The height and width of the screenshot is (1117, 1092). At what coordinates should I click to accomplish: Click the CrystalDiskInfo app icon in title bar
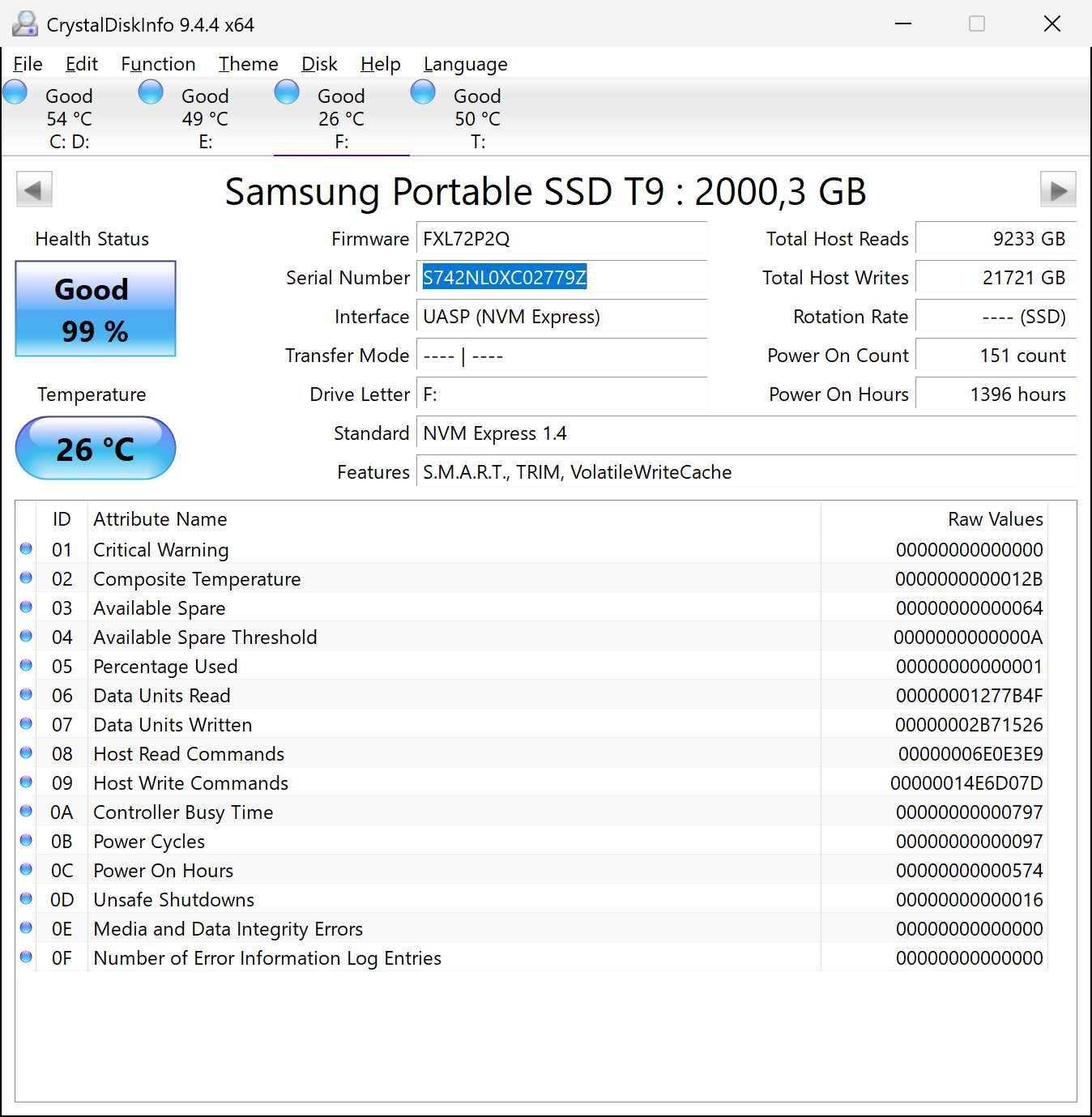pos(24,24)
